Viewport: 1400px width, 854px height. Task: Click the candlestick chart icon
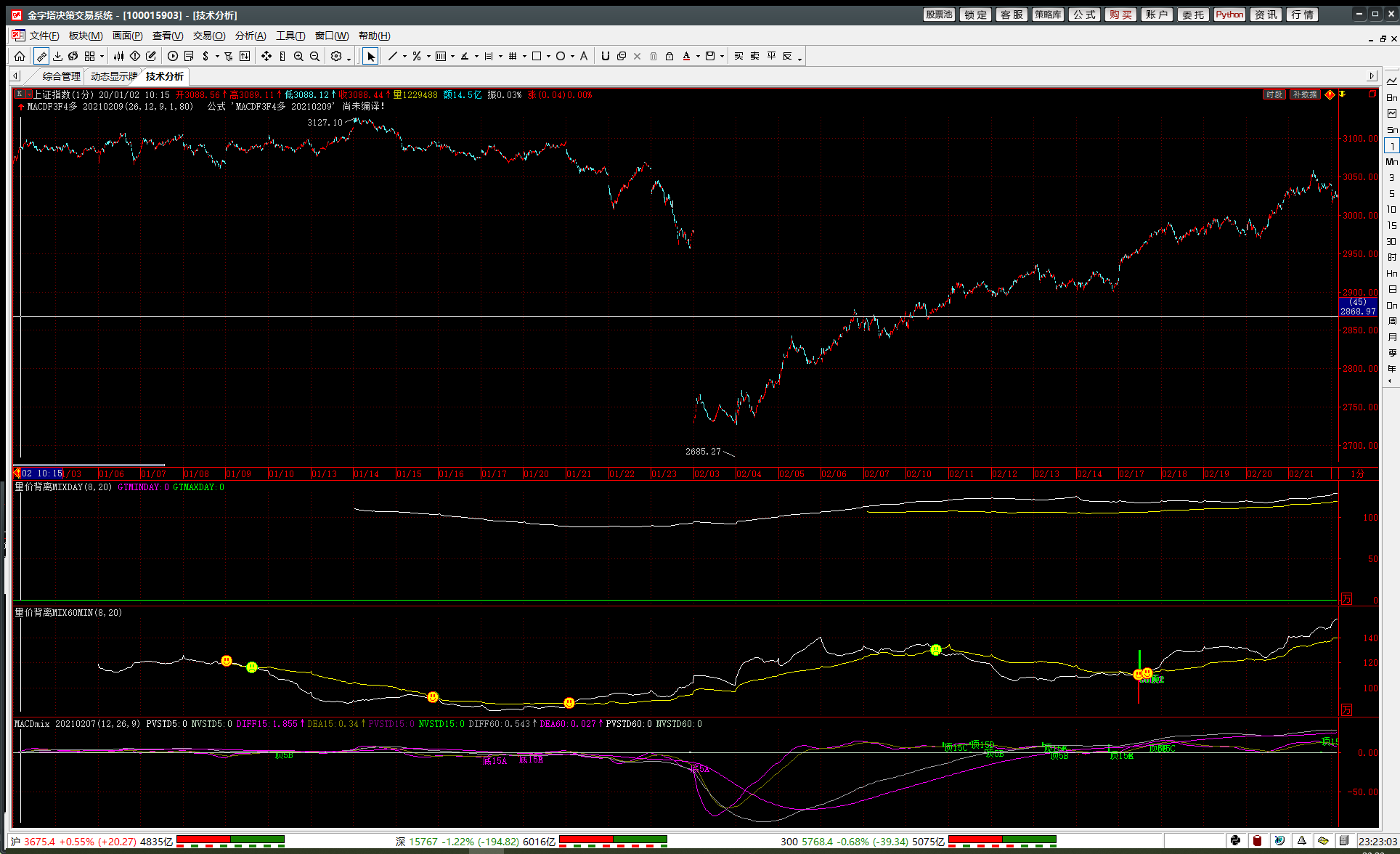119,56
